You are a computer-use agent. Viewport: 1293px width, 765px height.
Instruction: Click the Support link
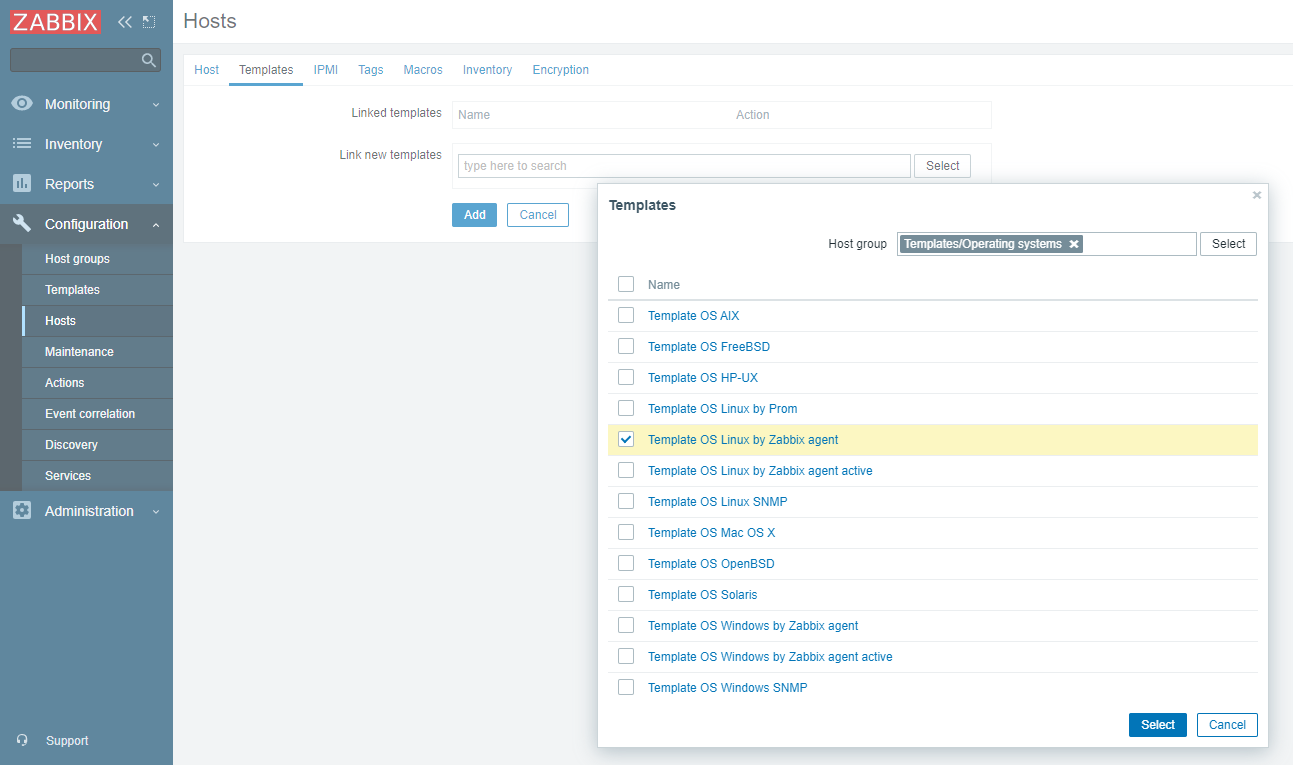tap(67, 741)
